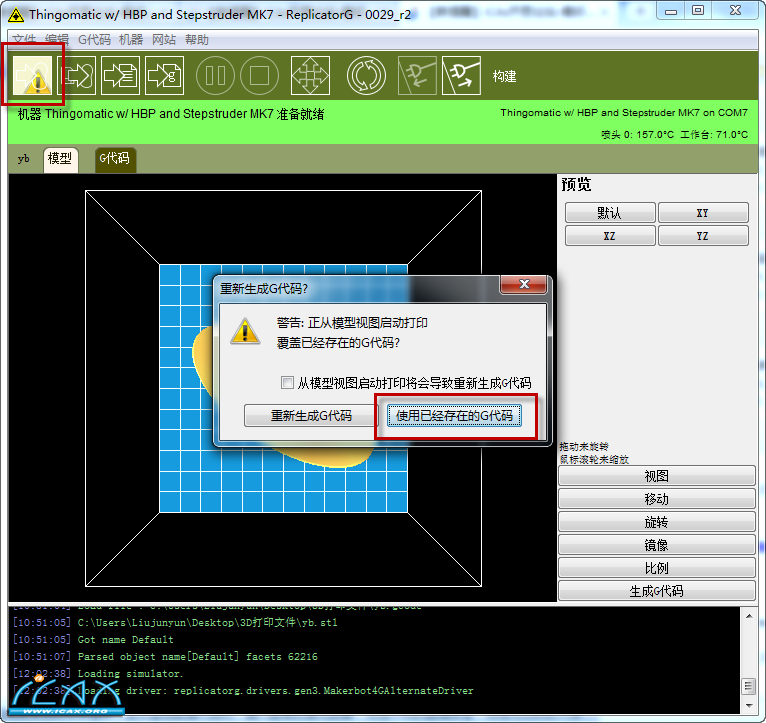Click the ReplicatorG title bar app icon
Screen dimensions: 766x723
click(x=16, y=15)
